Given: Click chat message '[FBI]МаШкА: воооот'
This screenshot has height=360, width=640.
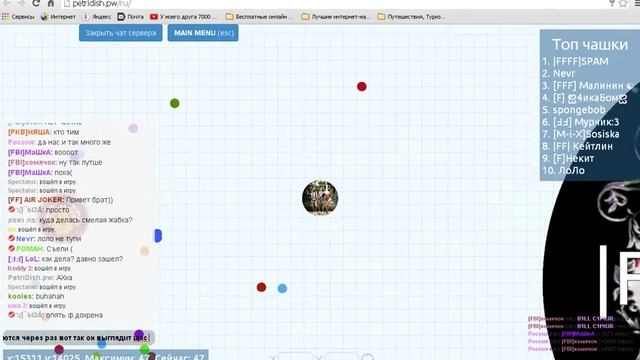Looking at the screenshot, I should point(43,152).
